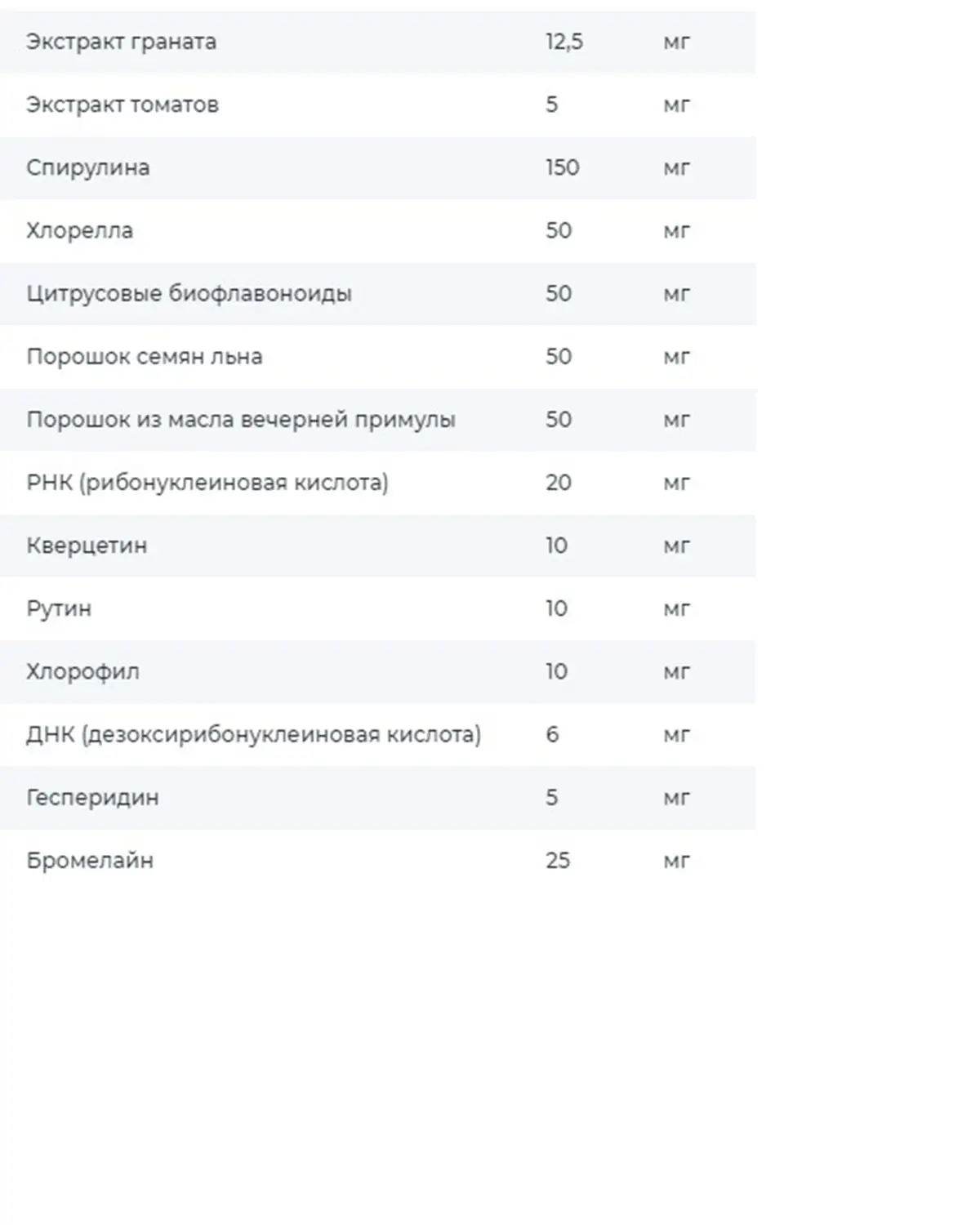Select Порошок из масла вечерней примулы

pos(241,420)
